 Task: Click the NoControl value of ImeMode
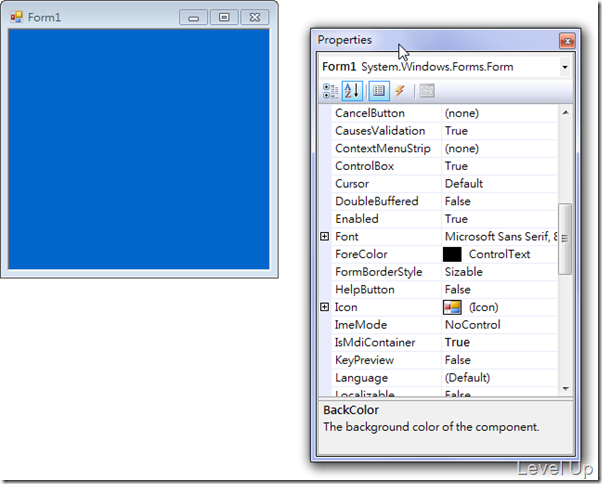(473, 325)
